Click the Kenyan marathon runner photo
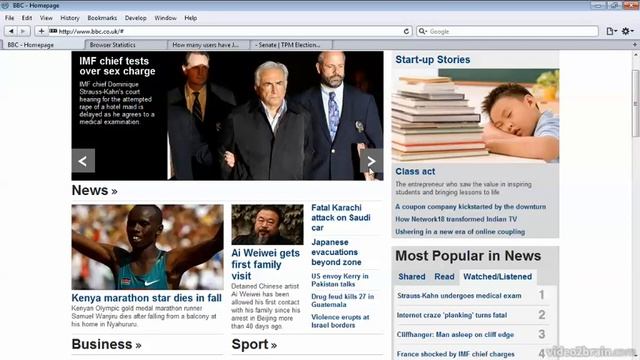Image resolution: width=640 pixels, height=360 pixels. point(147,247)
